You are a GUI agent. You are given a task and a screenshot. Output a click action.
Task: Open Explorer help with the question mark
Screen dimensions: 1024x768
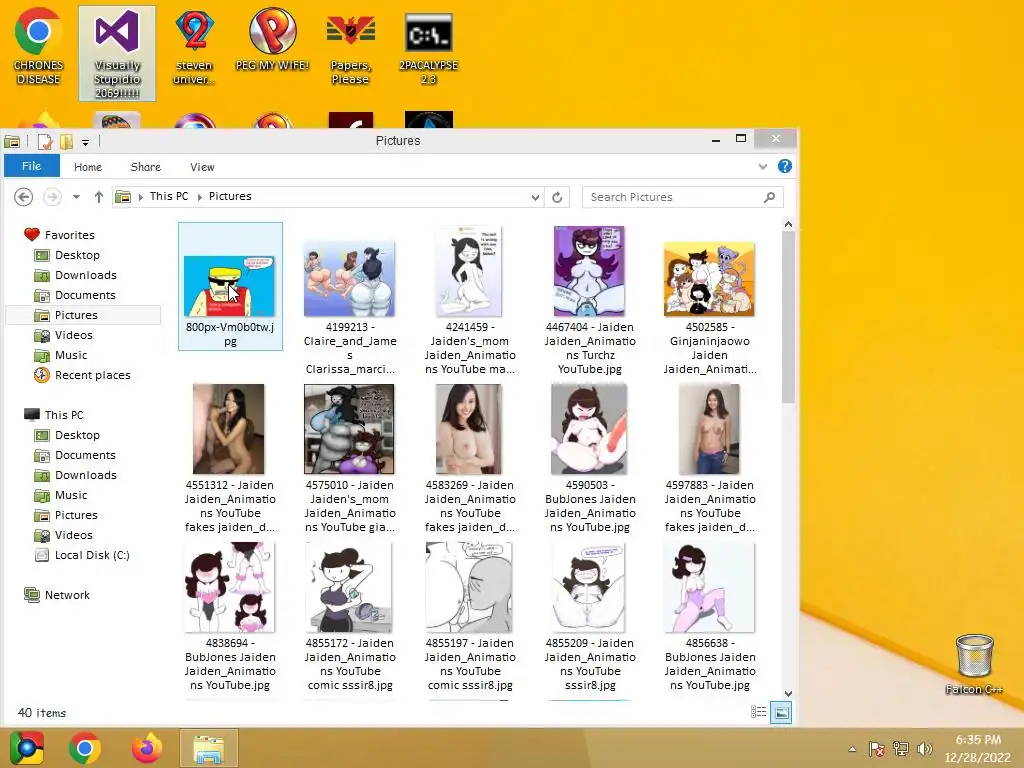point(784,167)
